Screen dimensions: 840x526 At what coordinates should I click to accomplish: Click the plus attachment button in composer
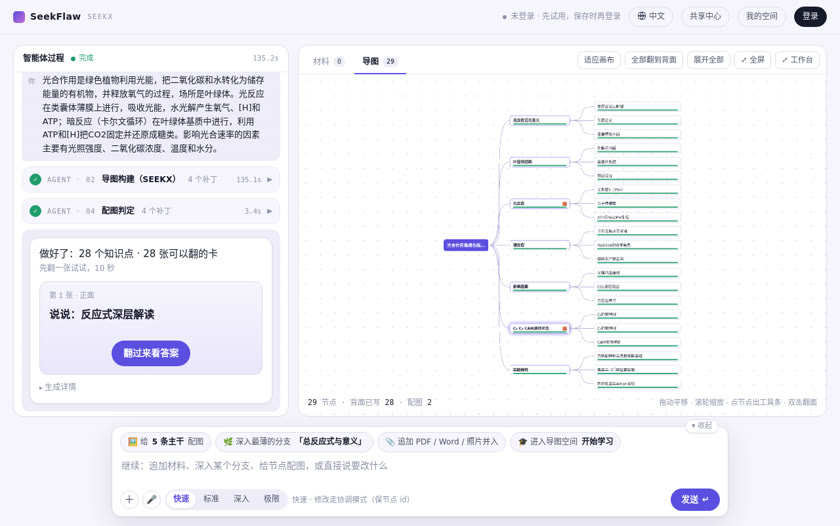(129, 499)
